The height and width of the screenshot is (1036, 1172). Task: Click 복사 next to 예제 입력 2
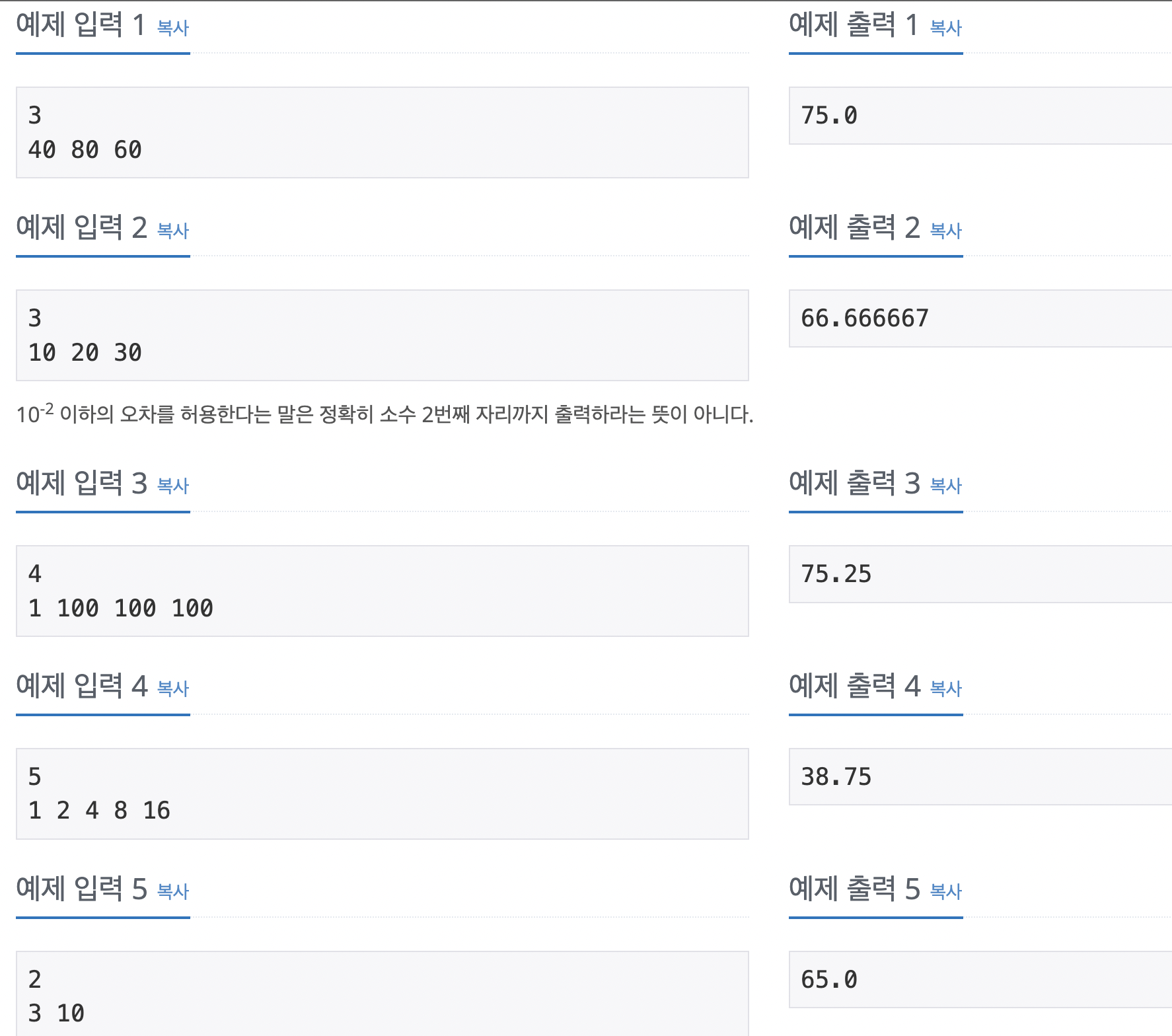173,231
